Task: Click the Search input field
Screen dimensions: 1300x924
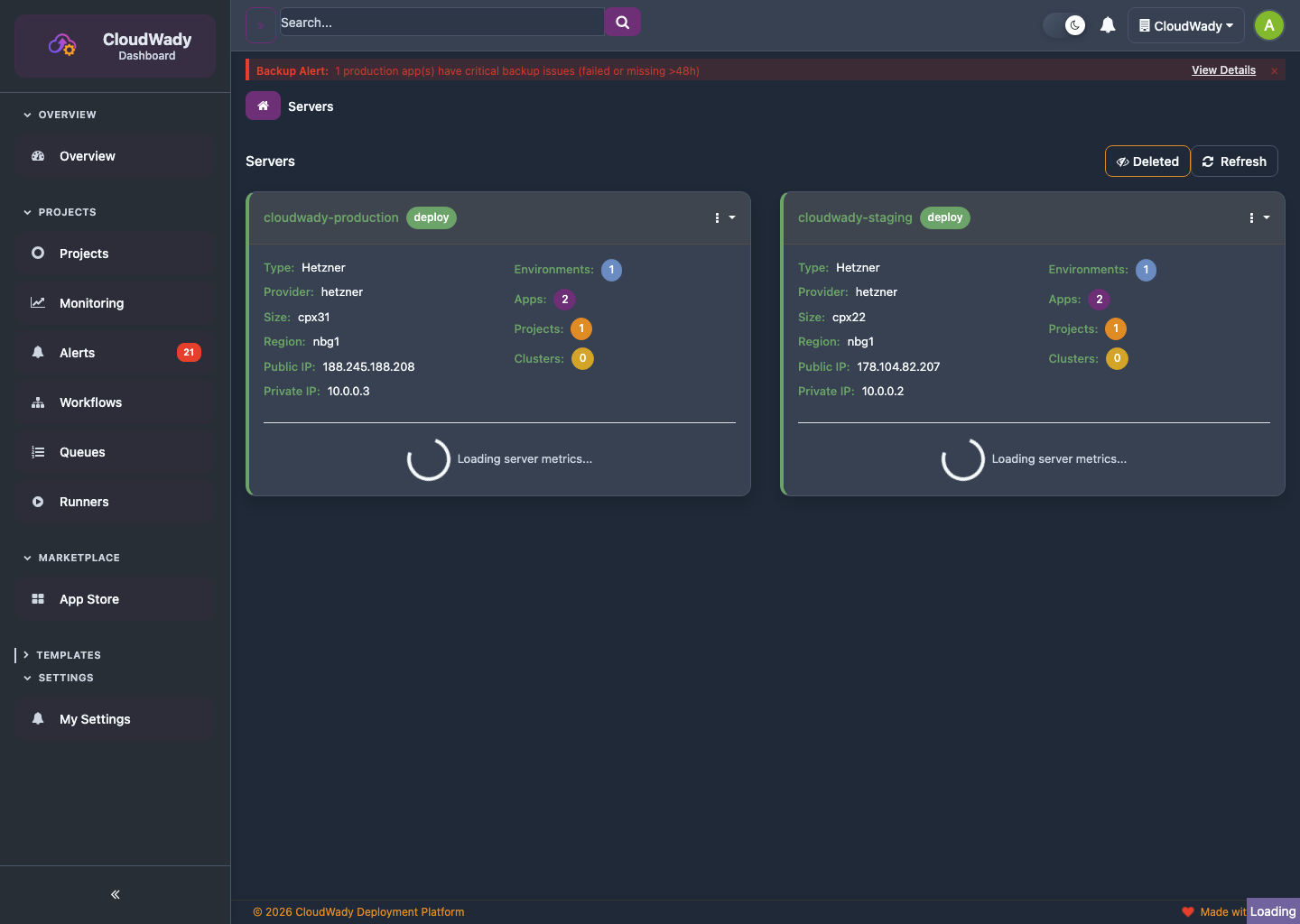Action: pos(441,23)
